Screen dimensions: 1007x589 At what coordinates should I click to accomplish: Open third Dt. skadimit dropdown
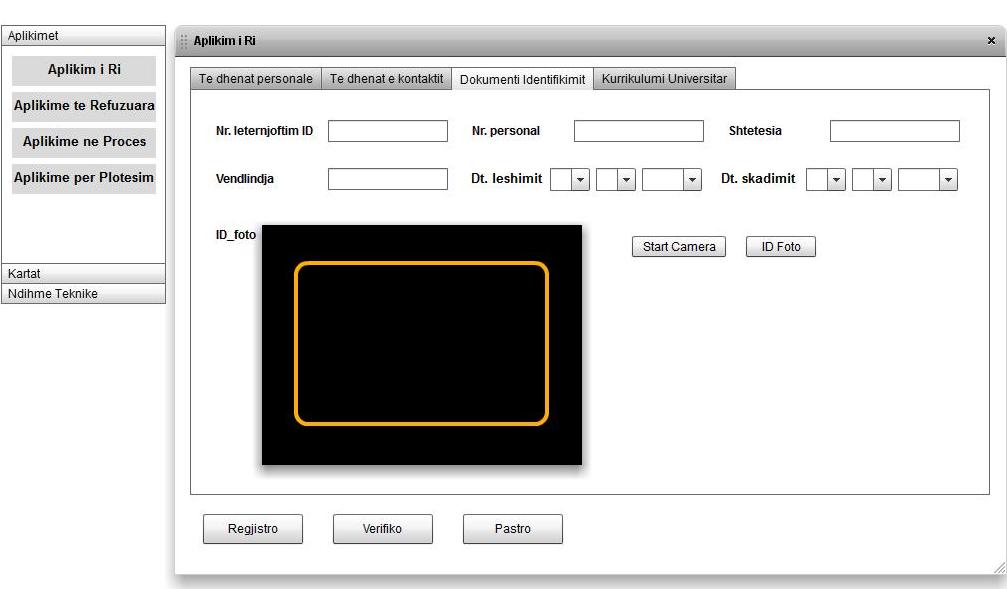(947, 180)
